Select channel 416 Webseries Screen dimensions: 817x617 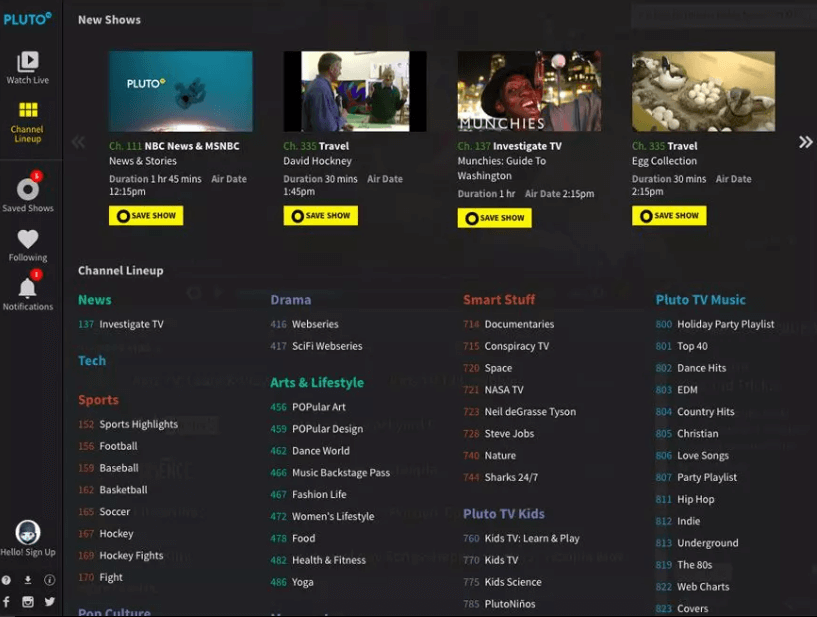[305, 324]
